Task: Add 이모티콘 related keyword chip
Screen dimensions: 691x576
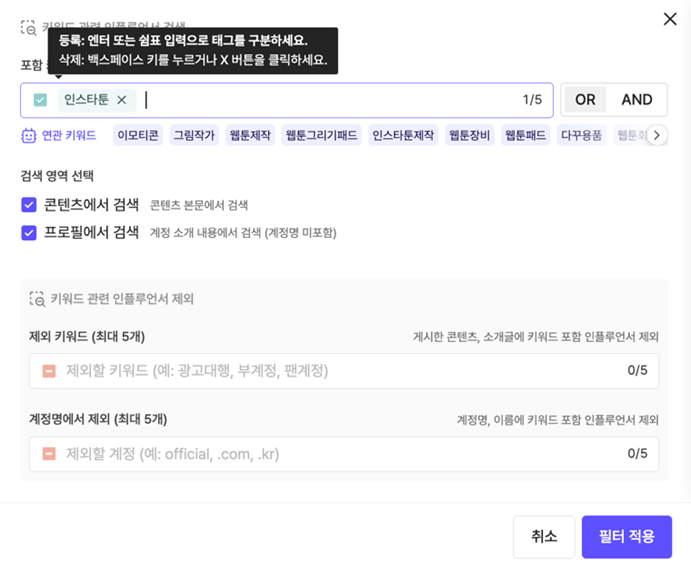Action: pyautogui.click(x=138, y=135)
